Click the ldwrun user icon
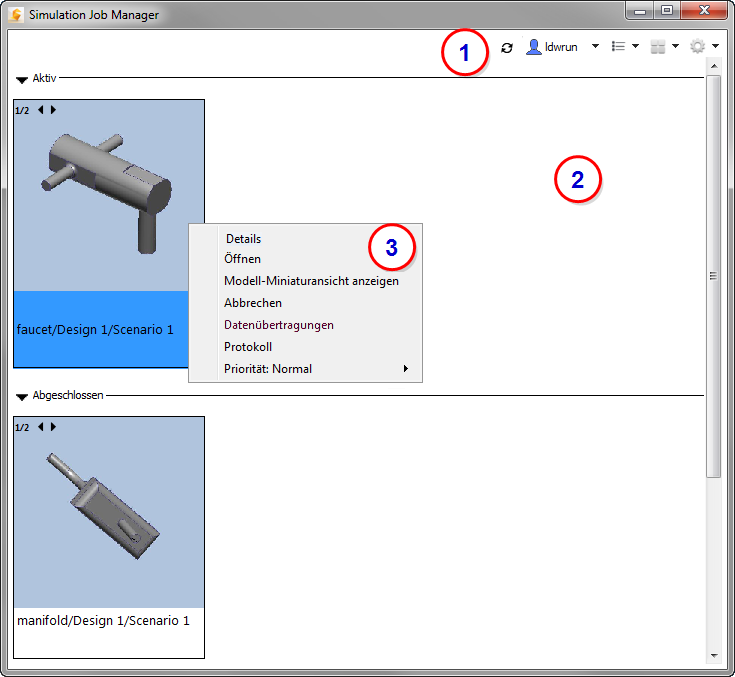This screenshot has width=735, height=677. point(533,47)
